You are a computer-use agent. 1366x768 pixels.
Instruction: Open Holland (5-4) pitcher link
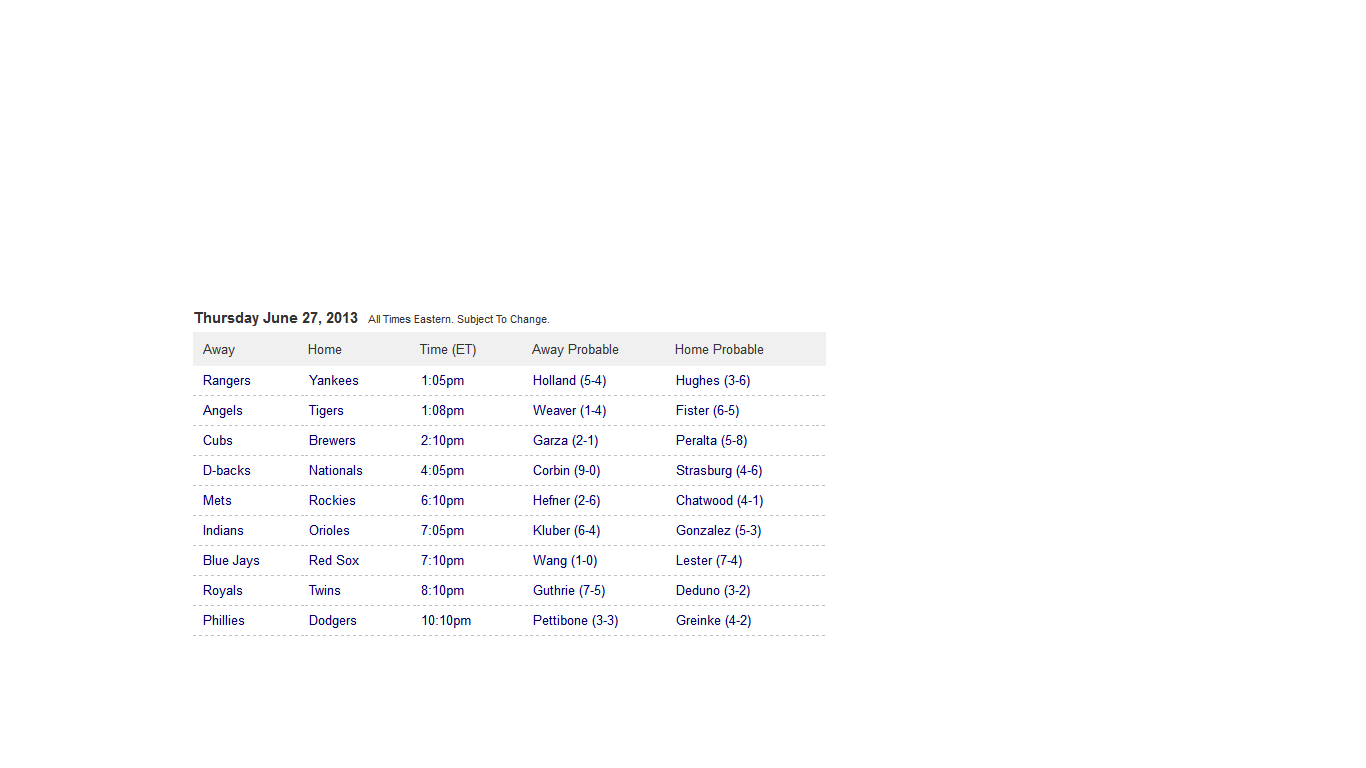[x=569, y=381]
